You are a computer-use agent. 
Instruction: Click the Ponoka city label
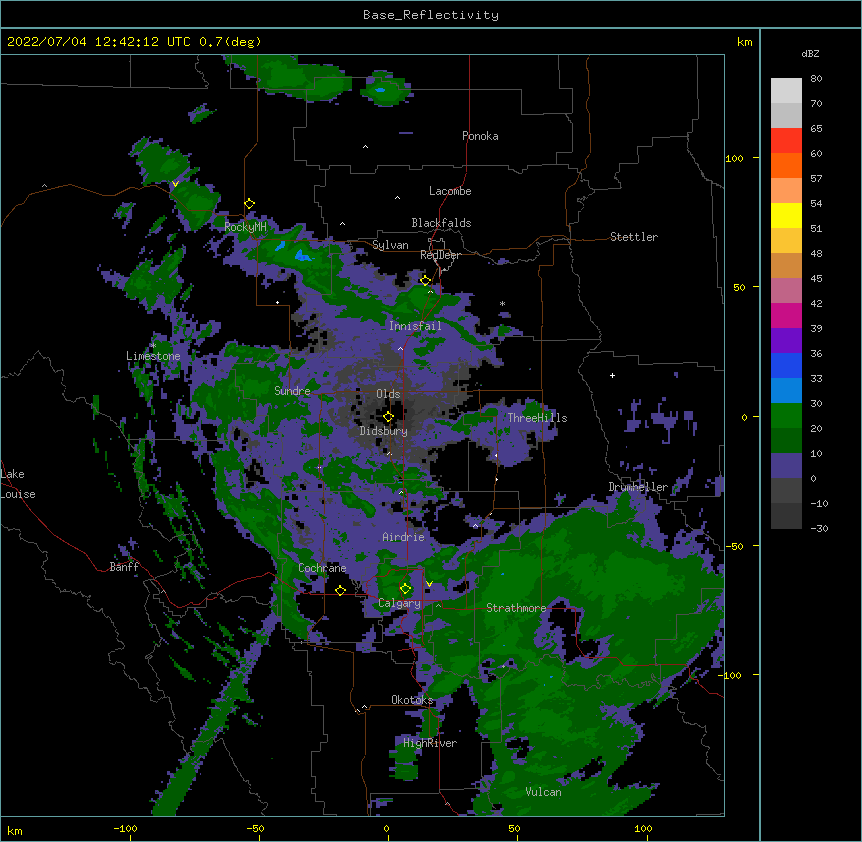point(480,136)
